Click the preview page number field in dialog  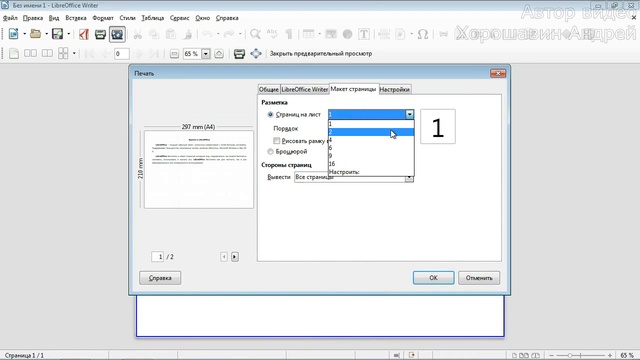tap(158, 257)
